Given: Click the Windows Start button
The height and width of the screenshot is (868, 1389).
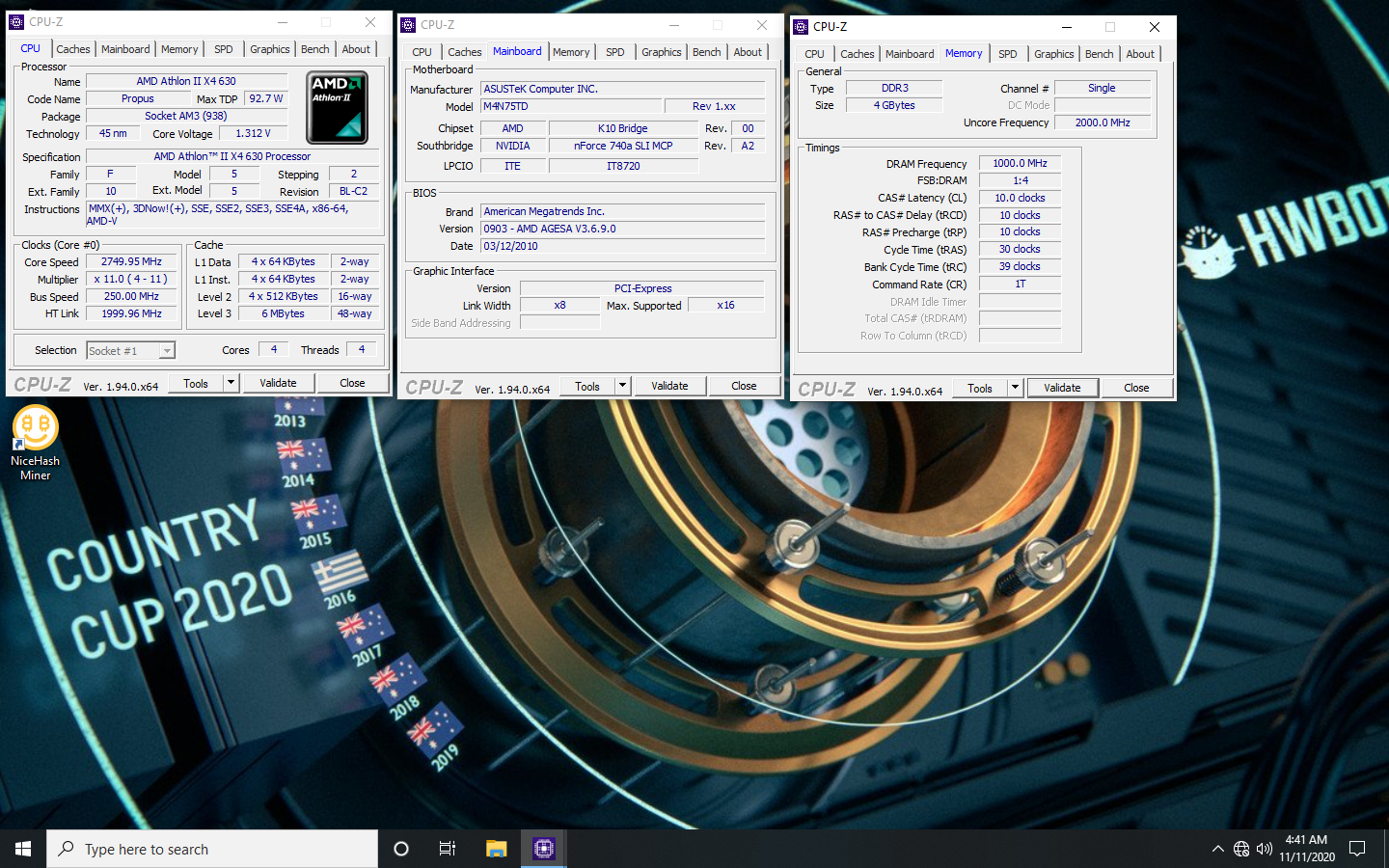Looking at the screenshot, I should (x=23, y=849).
